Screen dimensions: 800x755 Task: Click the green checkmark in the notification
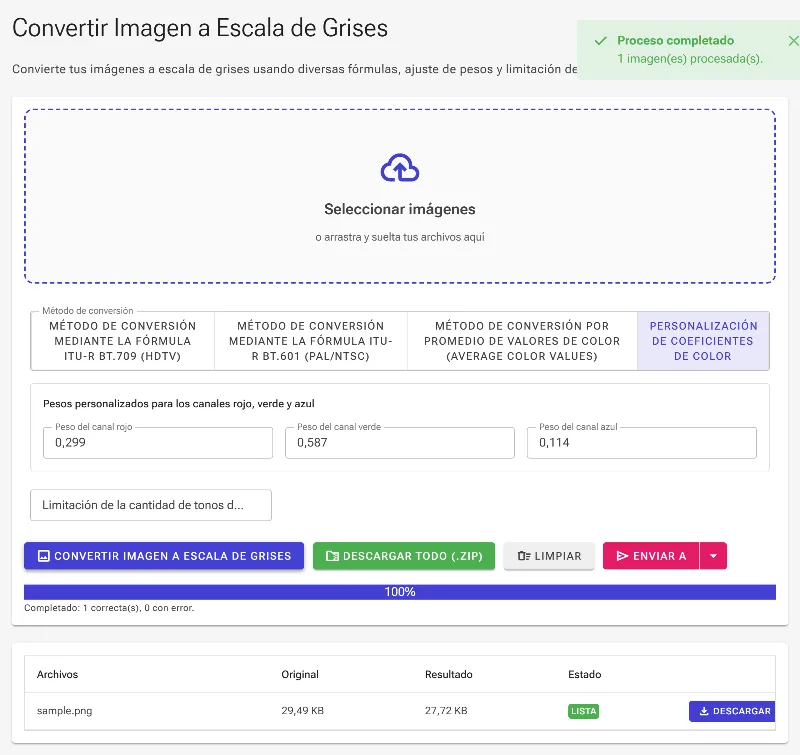pyautogui.click(x=601, y=41)
